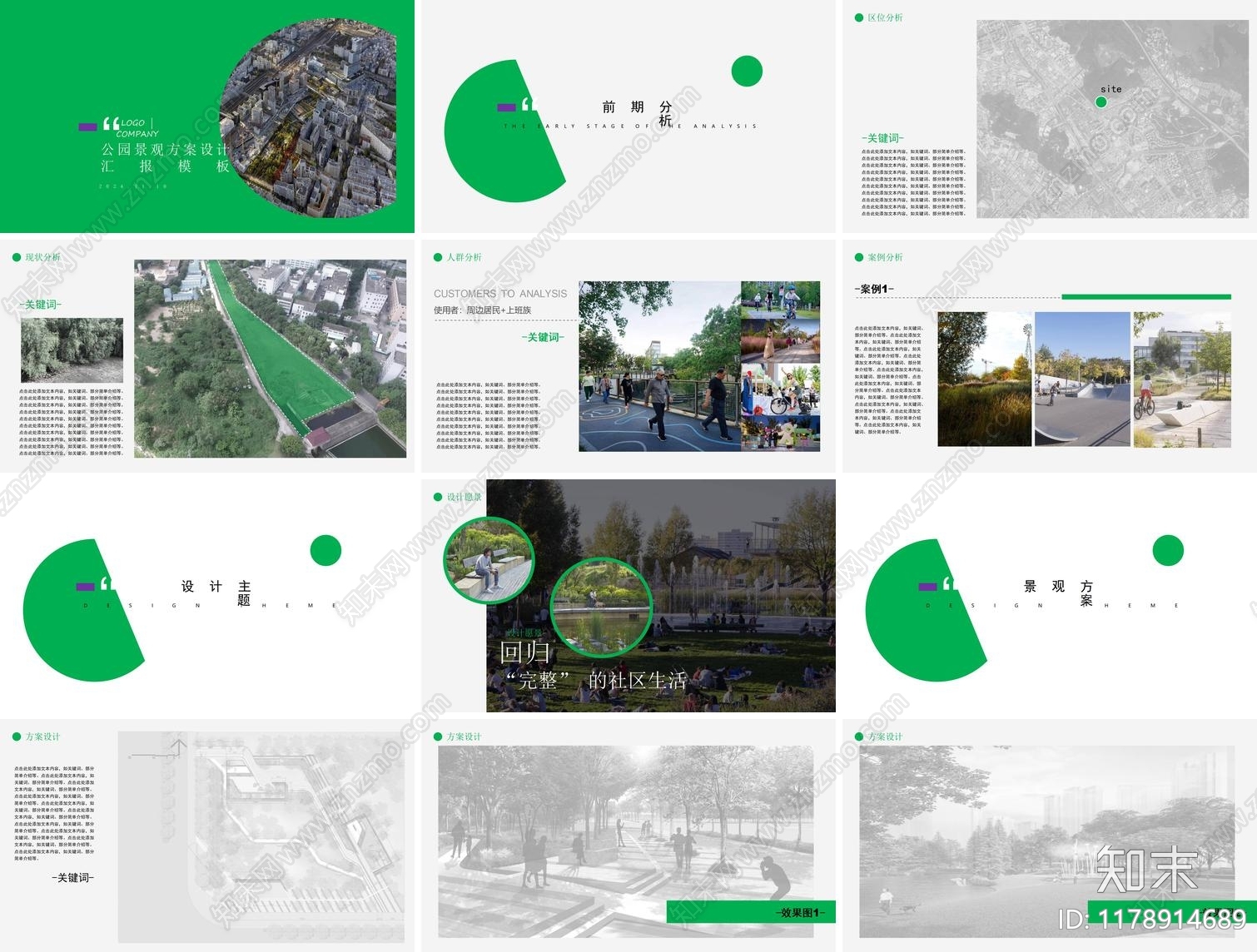Click the large '回归' text

[x=525, y=652]
